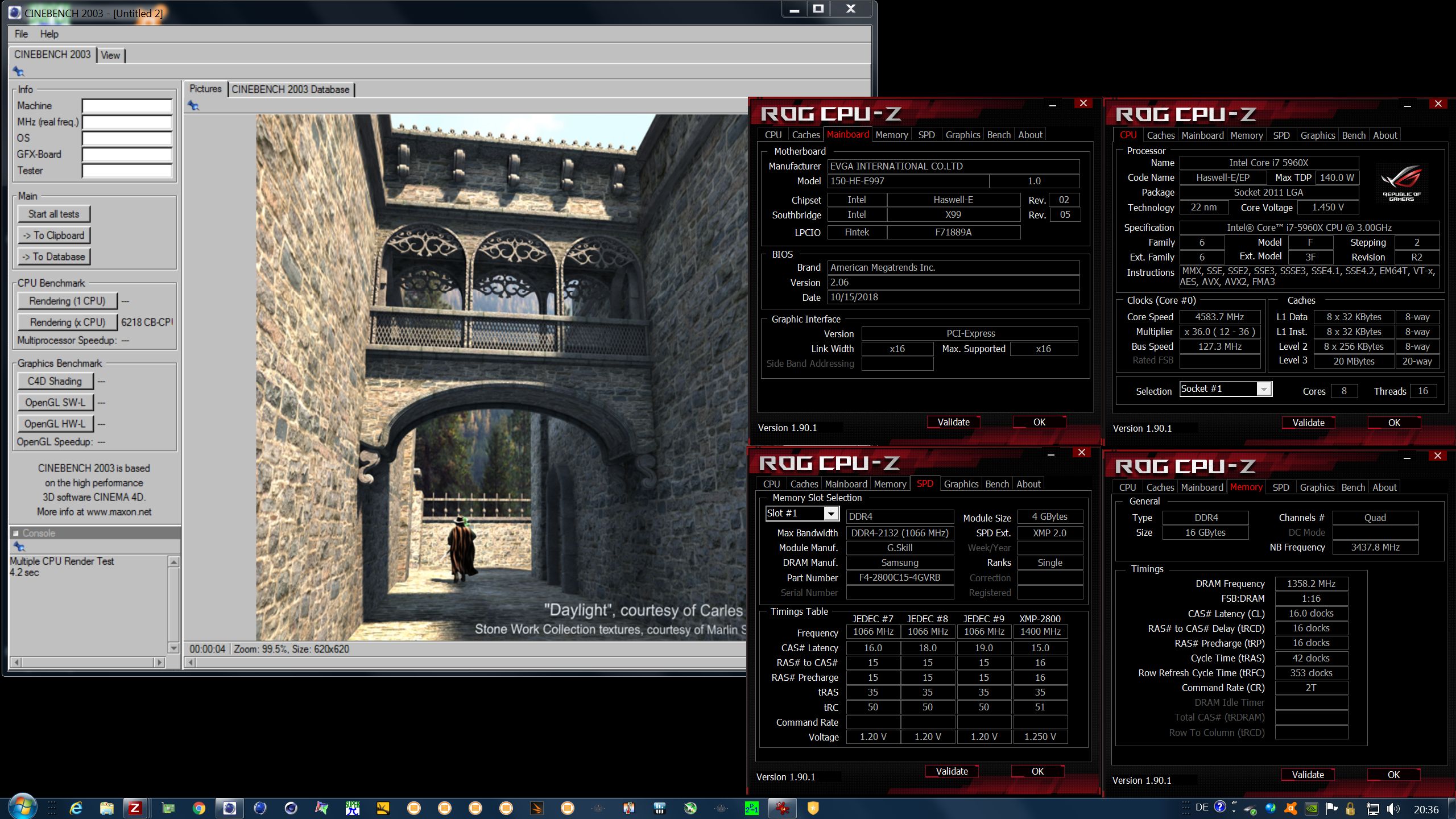Image resolution: width=1456 pixels, height=819 pixels.
Task: Run Rendering (1 CPU) benchmark
Action: click(x=67, y=301)
